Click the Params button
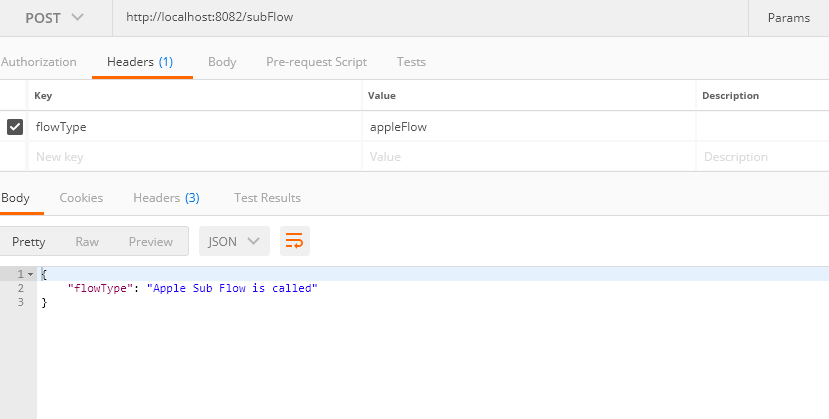829x419 pixels. click(788, 18)
